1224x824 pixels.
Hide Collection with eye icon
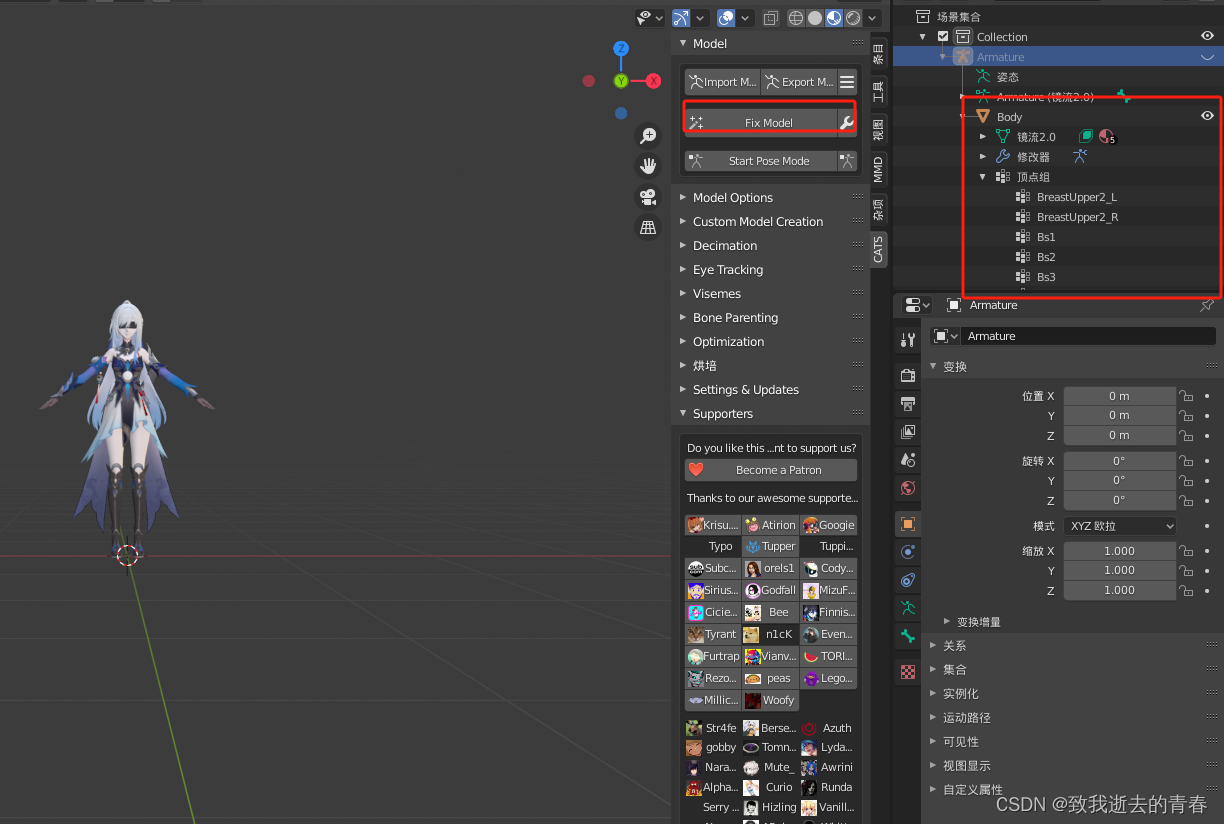tap(1207, 36)
